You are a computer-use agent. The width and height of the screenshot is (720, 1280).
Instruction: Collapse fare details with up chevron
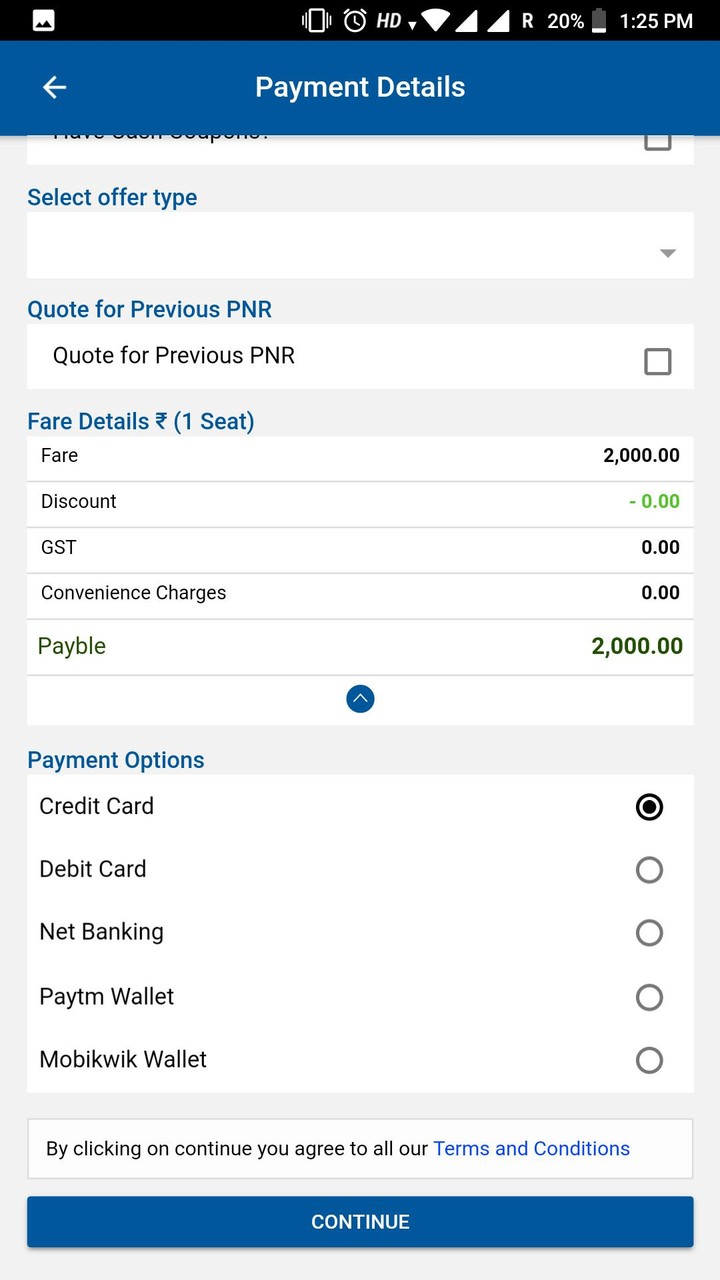[x=360, y=699]
